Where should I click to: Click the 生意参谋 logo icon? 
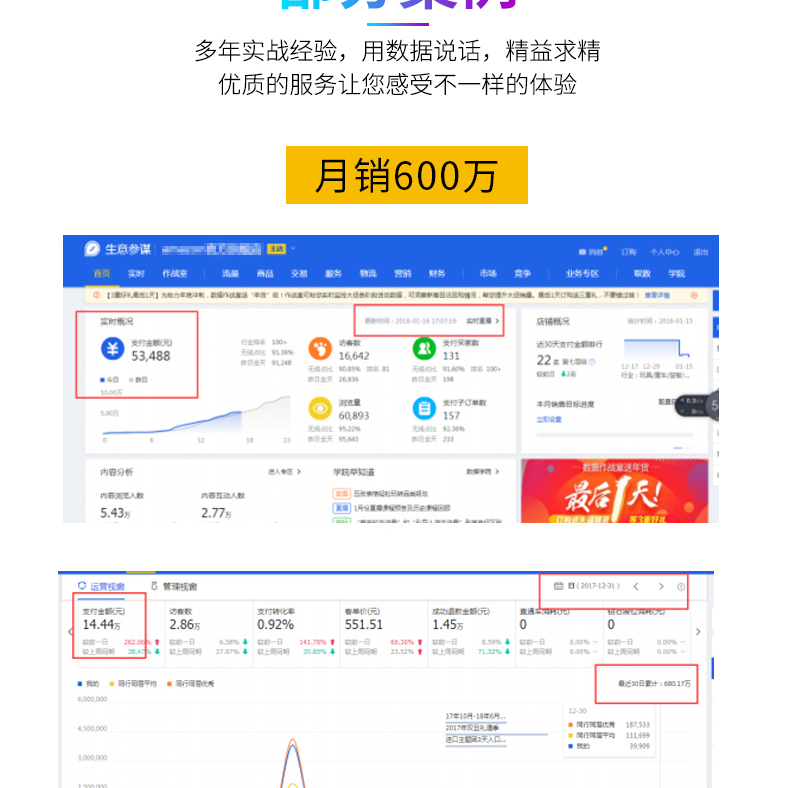[x=92, y=249]
